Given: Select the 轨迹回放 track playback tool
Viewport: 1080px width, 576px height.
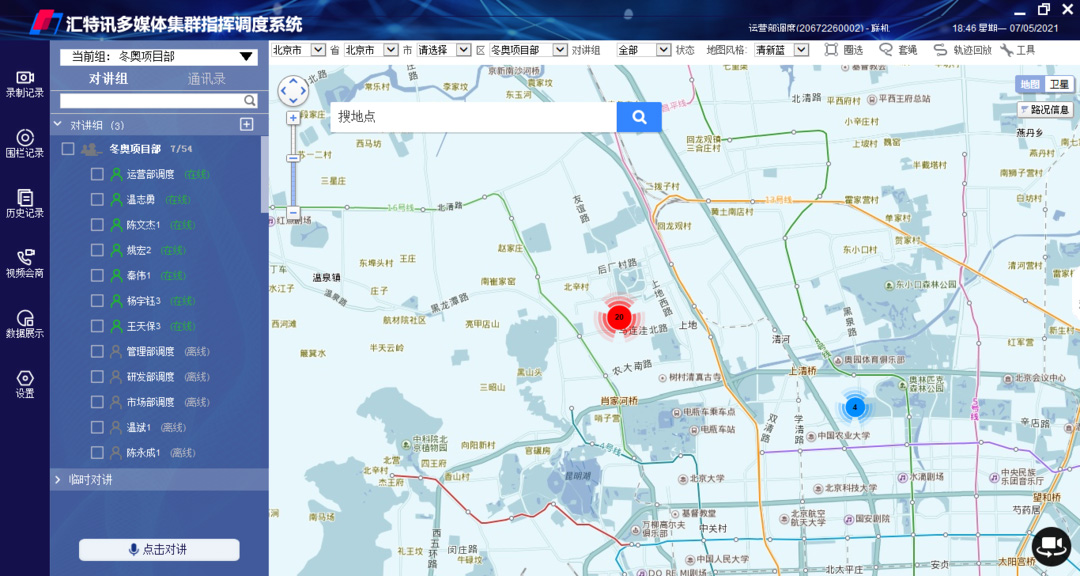Looking at the screenshot, I should point(962,50).
